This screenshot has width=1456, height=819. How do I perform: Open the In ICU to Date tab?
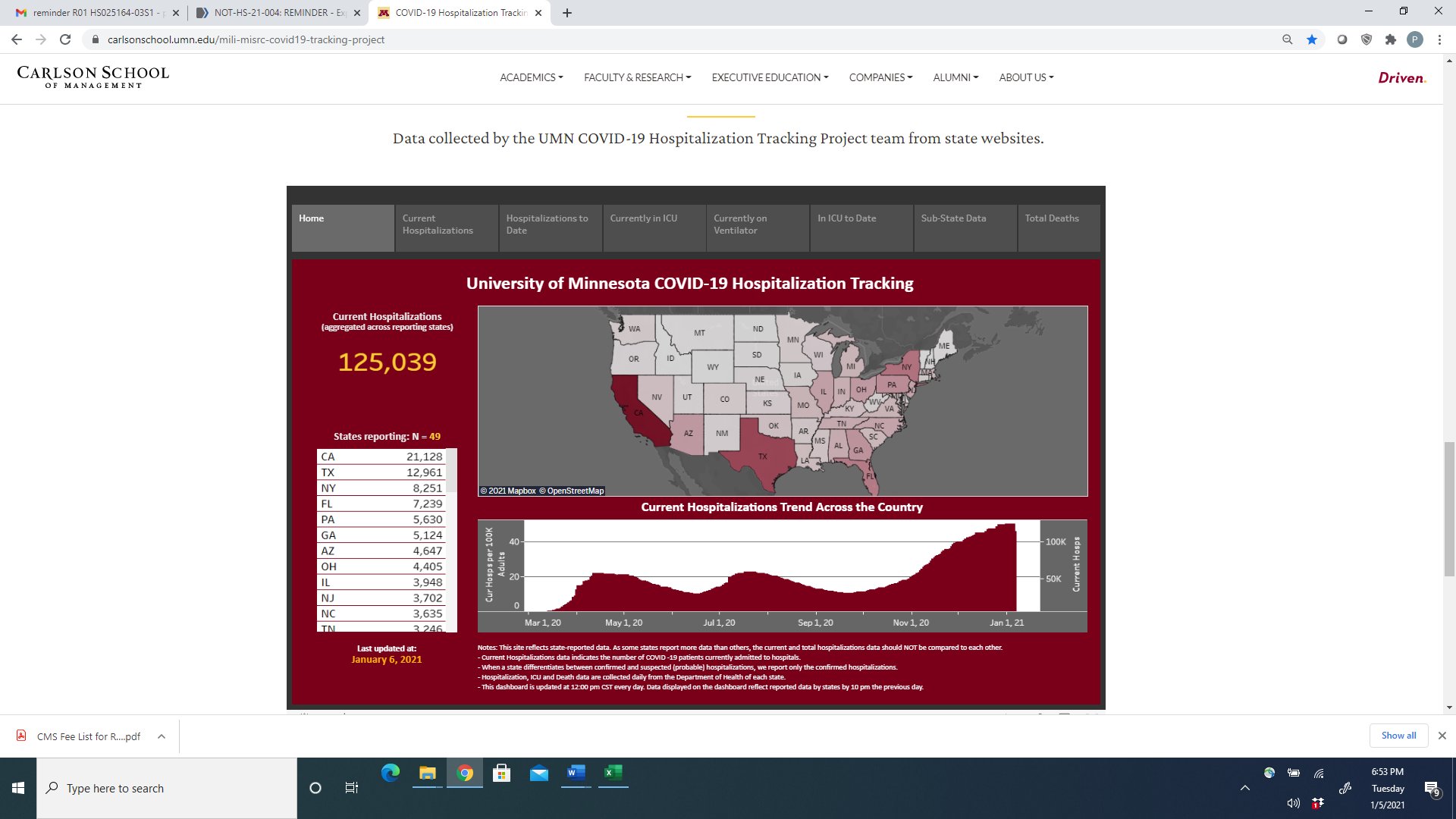[x=861, y=227]
